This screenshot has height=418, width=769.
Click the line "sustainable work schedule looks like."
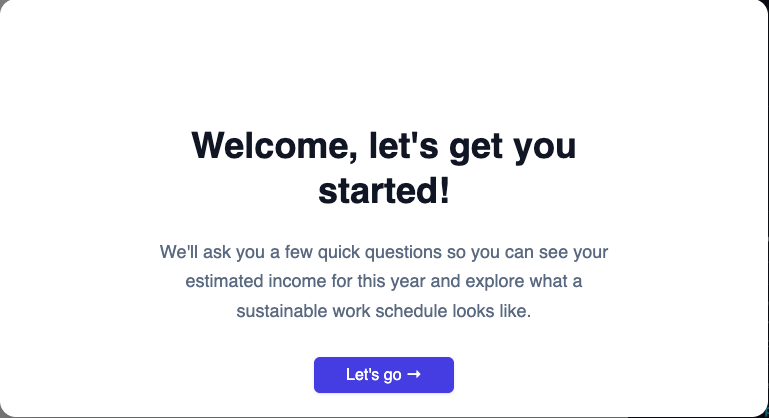pos(384,311)
